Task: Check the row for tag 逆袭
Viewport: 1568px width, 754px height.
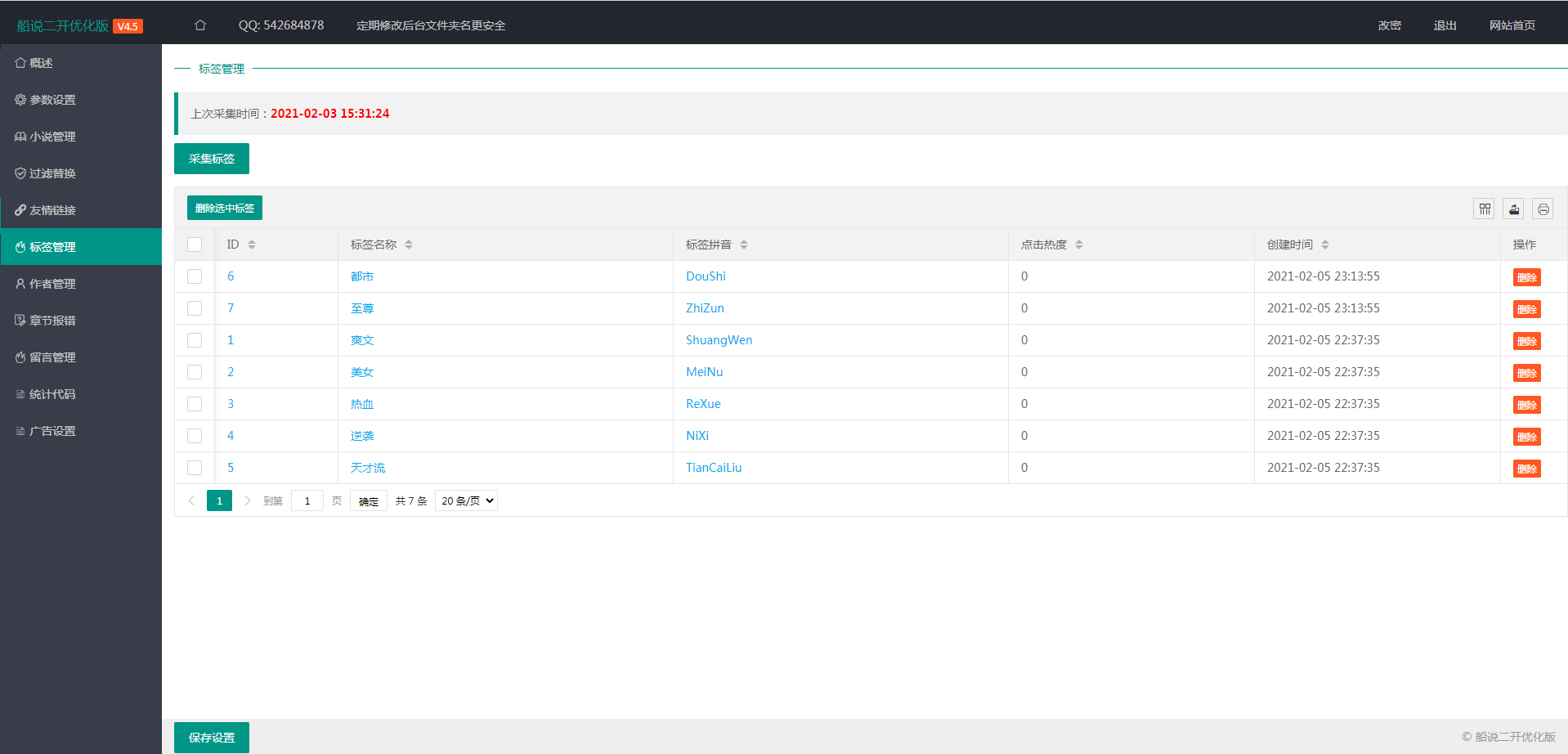Action: point(195,436)
